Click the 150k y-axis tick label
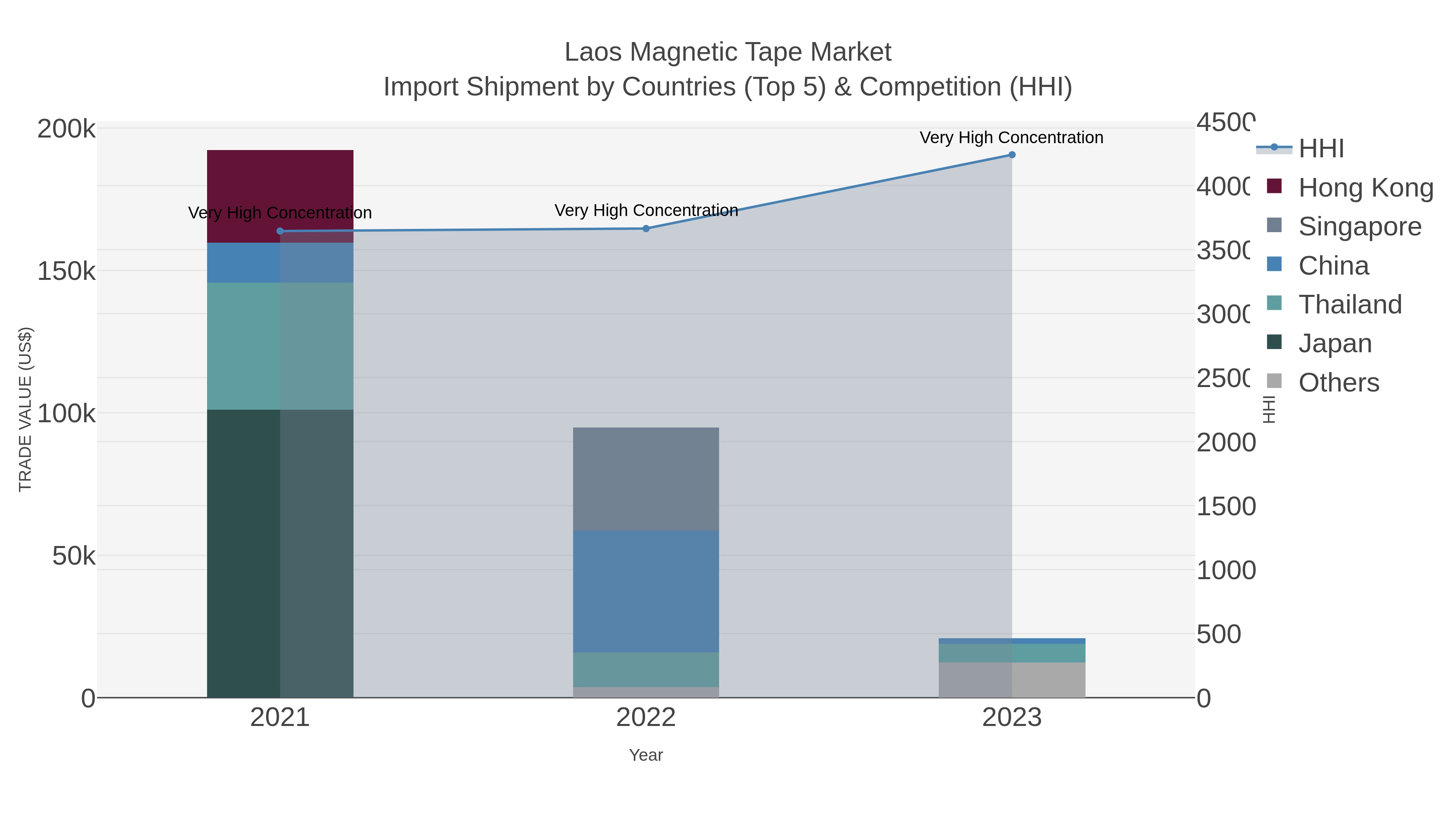Viewport: 1456px width, 819px height. (67, 271)
